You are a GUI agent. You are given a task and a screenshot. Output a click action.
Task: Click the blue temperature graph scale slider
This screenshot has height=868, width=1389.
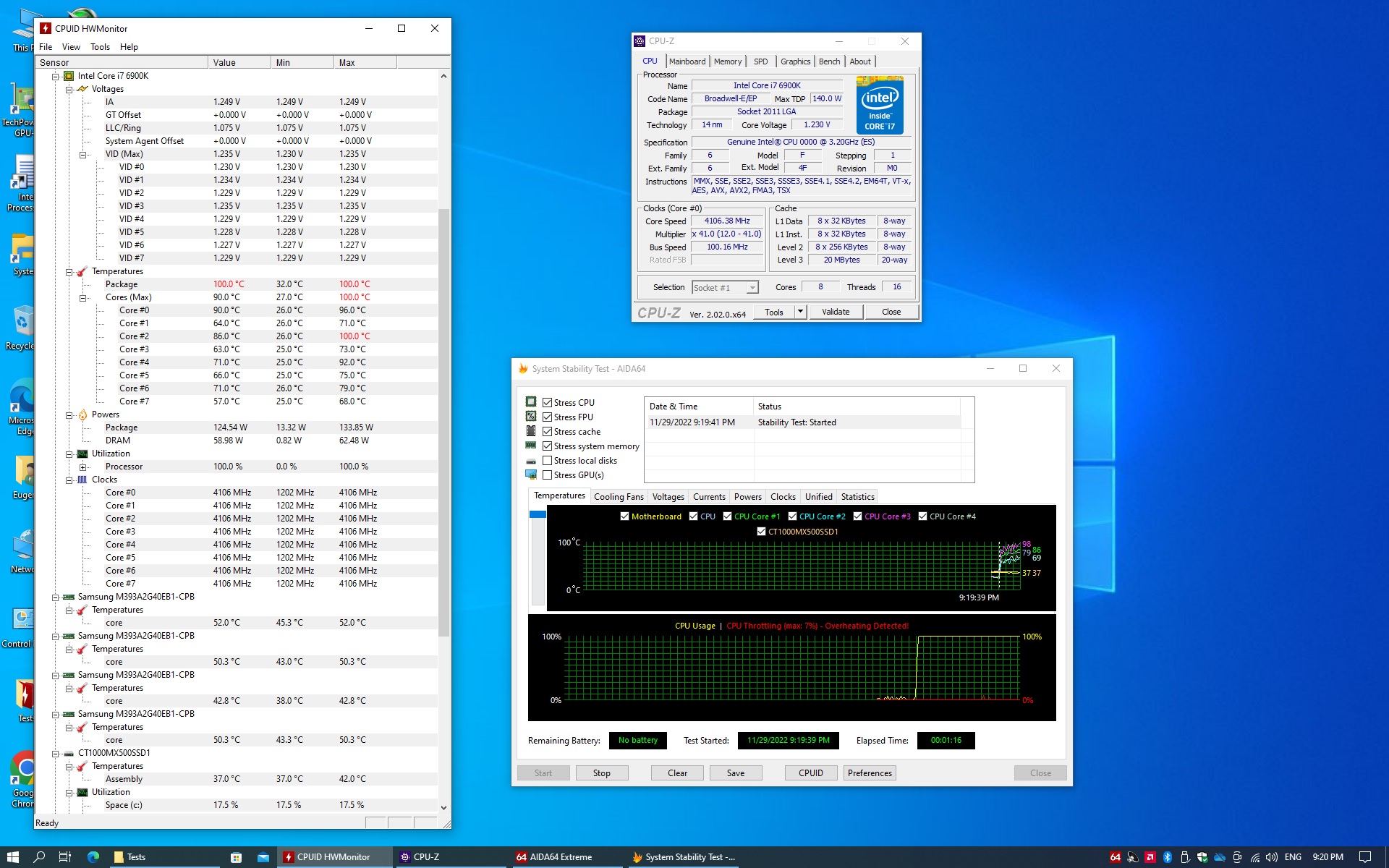coord(538,514)
